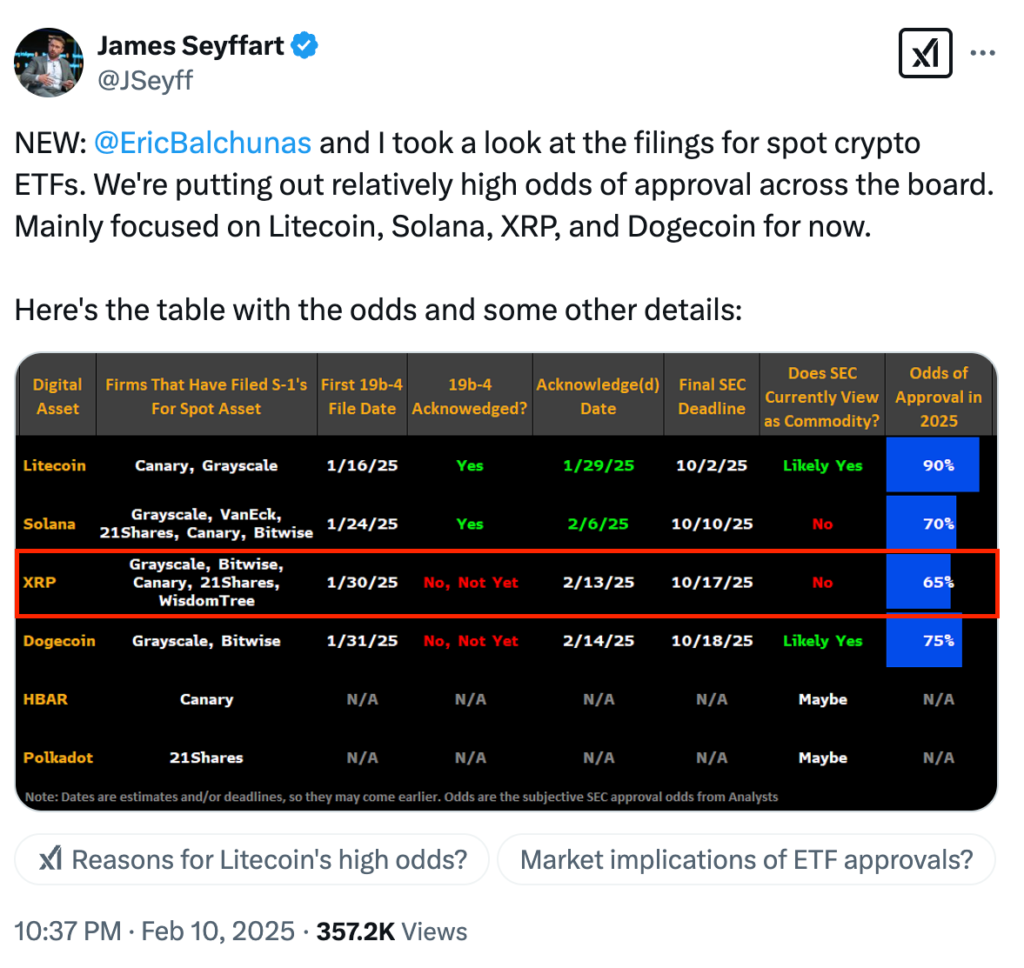Click the HBAR row label in table
1024x968 pixels.
(45, 699)
